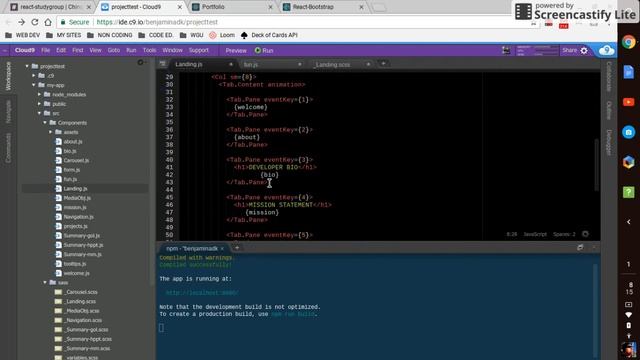The height and width of the screenshot is (360, 640).
Task: Open Navigation.js in the file tree
Action: (x=78, y=217)
